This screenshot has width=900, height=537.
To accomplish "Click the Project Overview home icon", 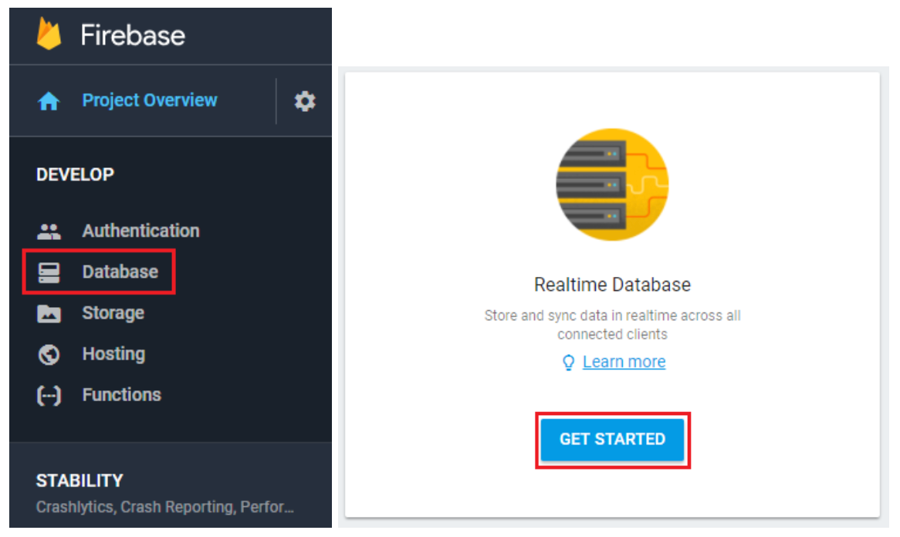I will [49, 101].
